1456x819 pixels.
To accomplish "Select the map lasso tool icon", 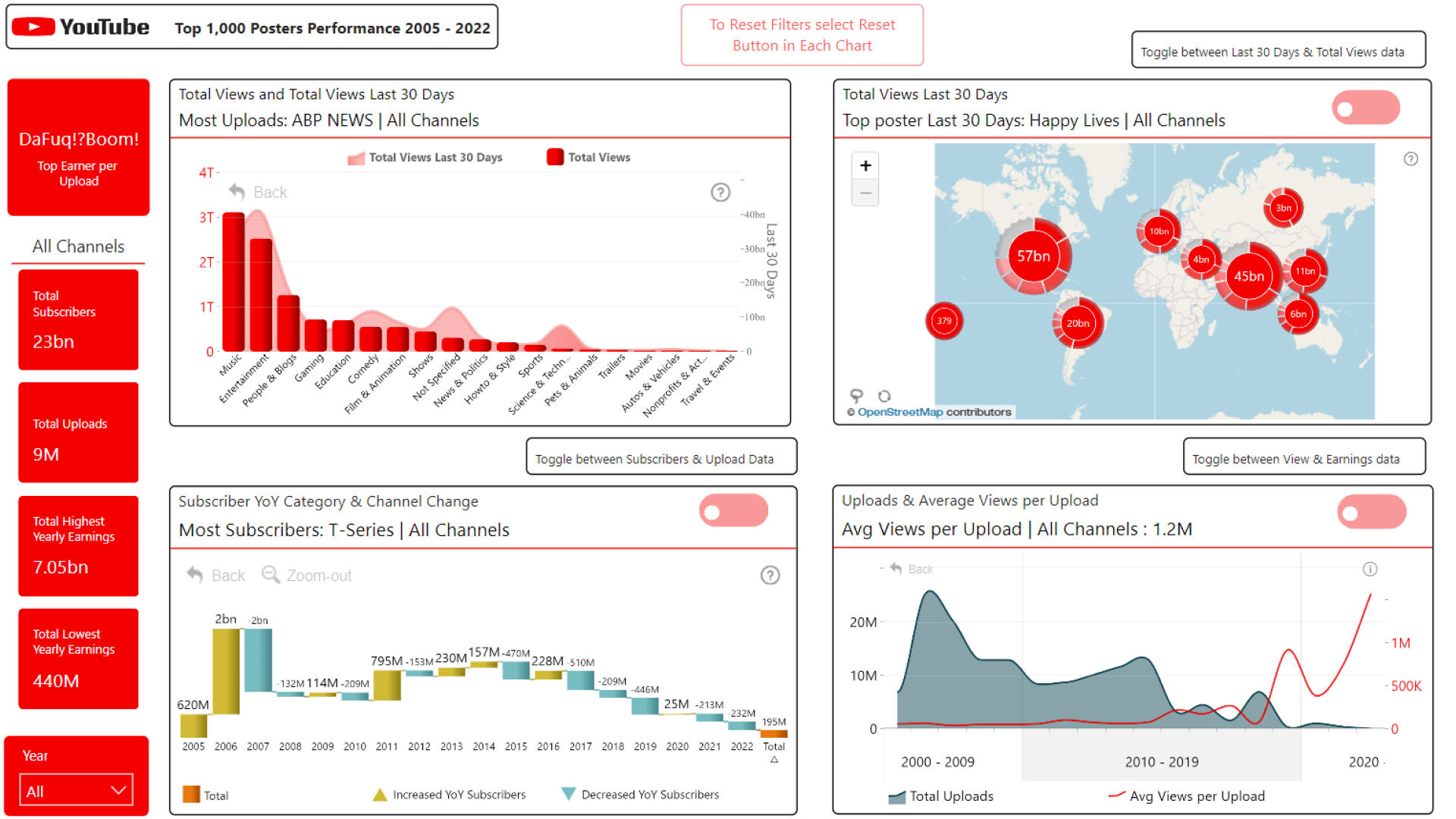I will [x=857, y=396].
